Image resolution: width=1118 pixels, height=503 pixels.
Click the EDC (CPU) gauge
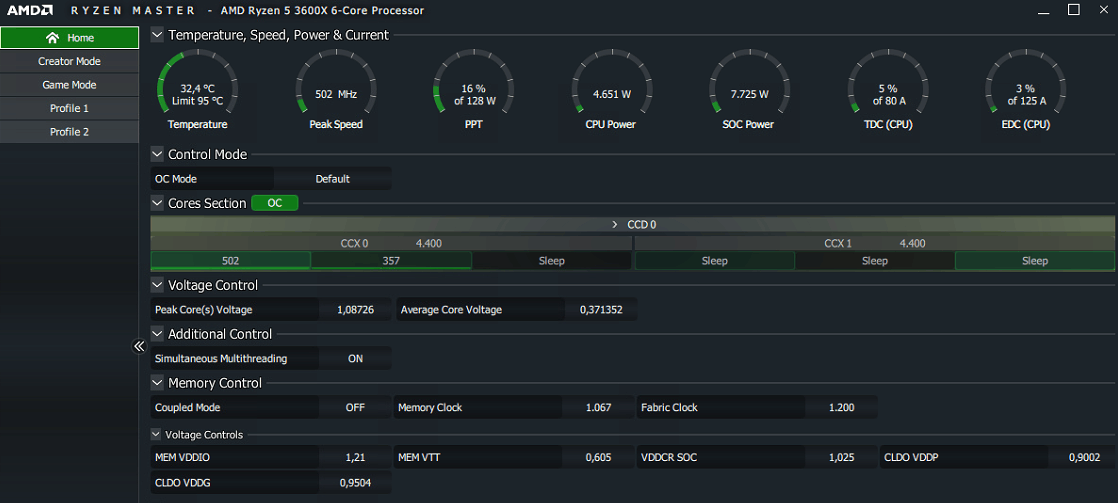coord(1025,89)
